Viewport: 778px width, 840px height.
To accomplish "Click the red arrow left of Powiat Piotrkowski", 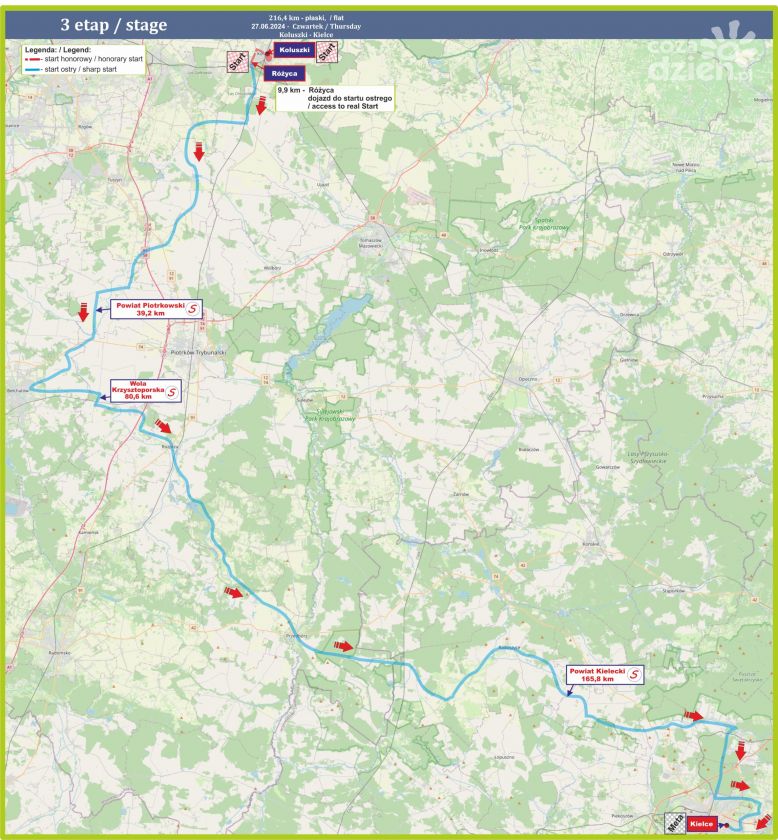I will click(x=84, y=312).
